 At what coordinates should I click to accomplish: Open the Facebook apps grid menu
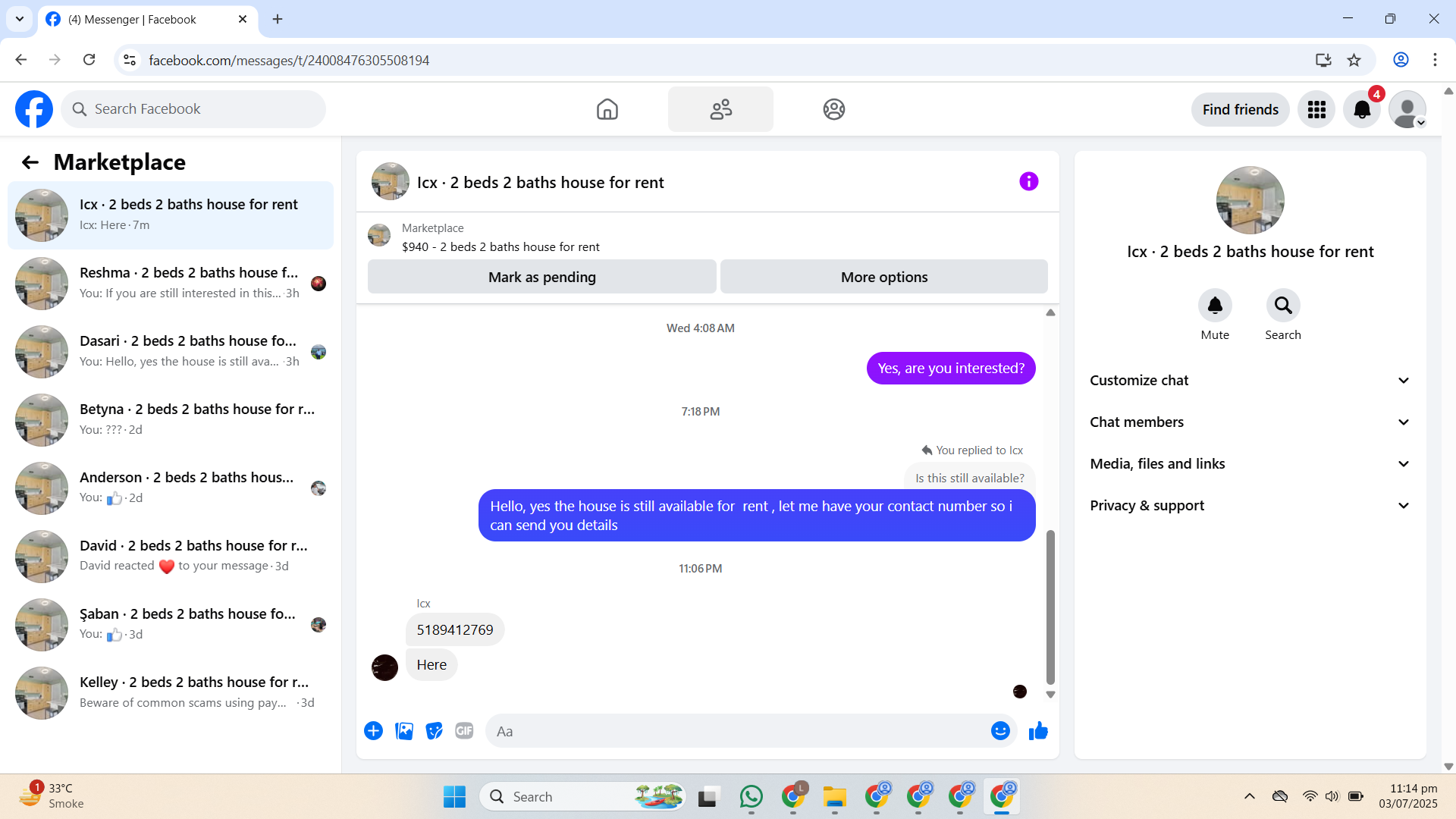[1316, 110]
